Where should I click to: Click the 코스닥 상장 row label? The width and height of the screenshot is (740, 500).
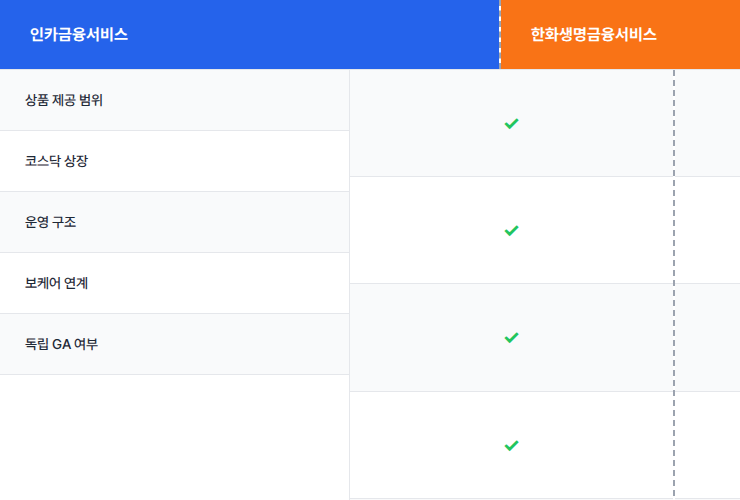point(57,161)
